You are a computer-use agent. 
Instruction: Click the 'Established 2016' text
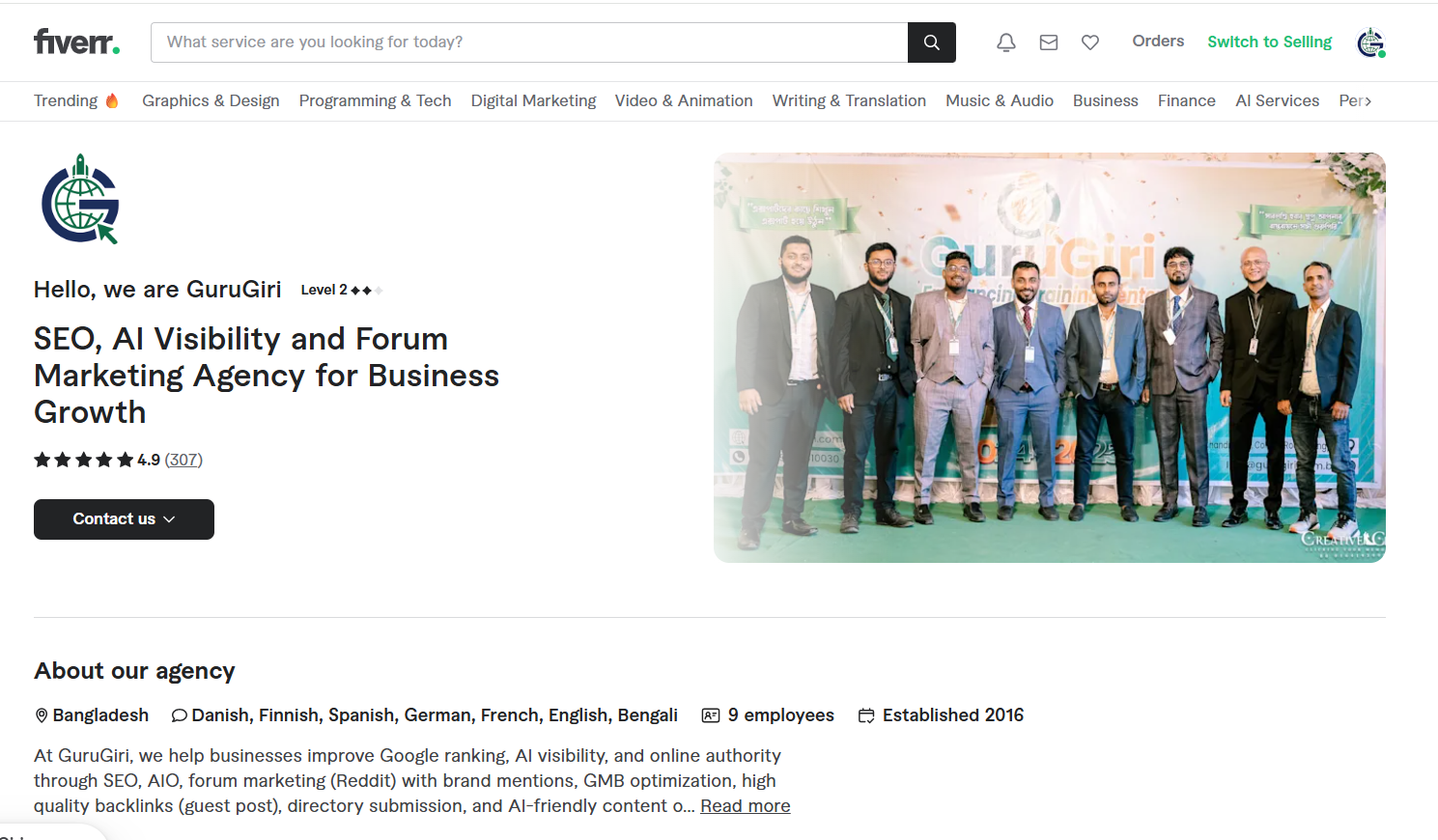point(953,715)
